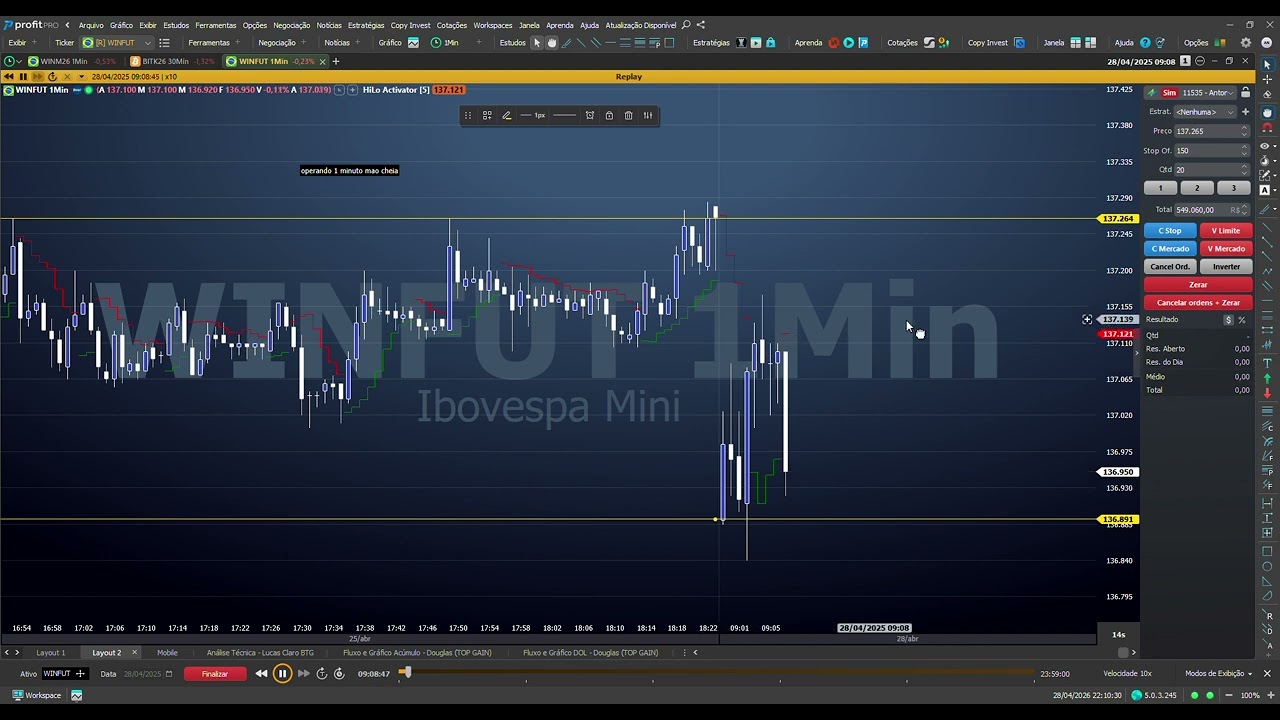Delete drawing with floating toolbar trash icon
1280x720 pixels.
[628, 115]
